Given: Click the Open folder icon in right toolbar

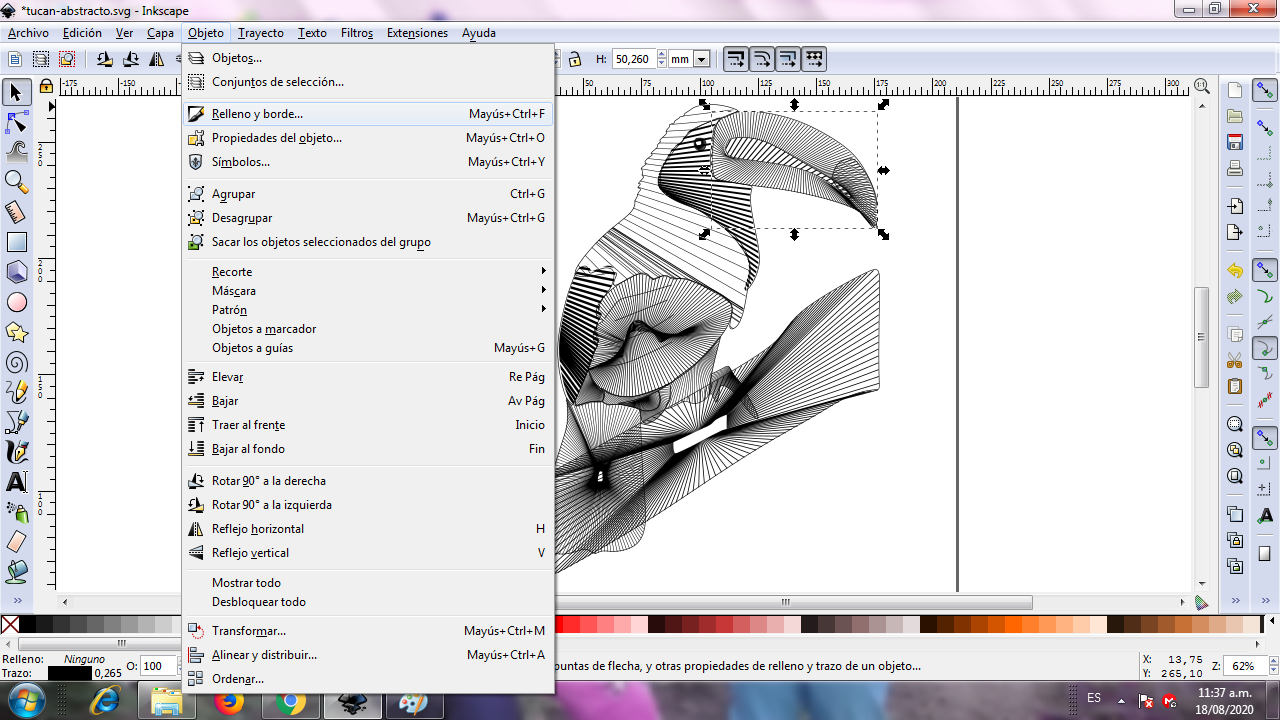Looking at the screenshot, I should 1235,116.
